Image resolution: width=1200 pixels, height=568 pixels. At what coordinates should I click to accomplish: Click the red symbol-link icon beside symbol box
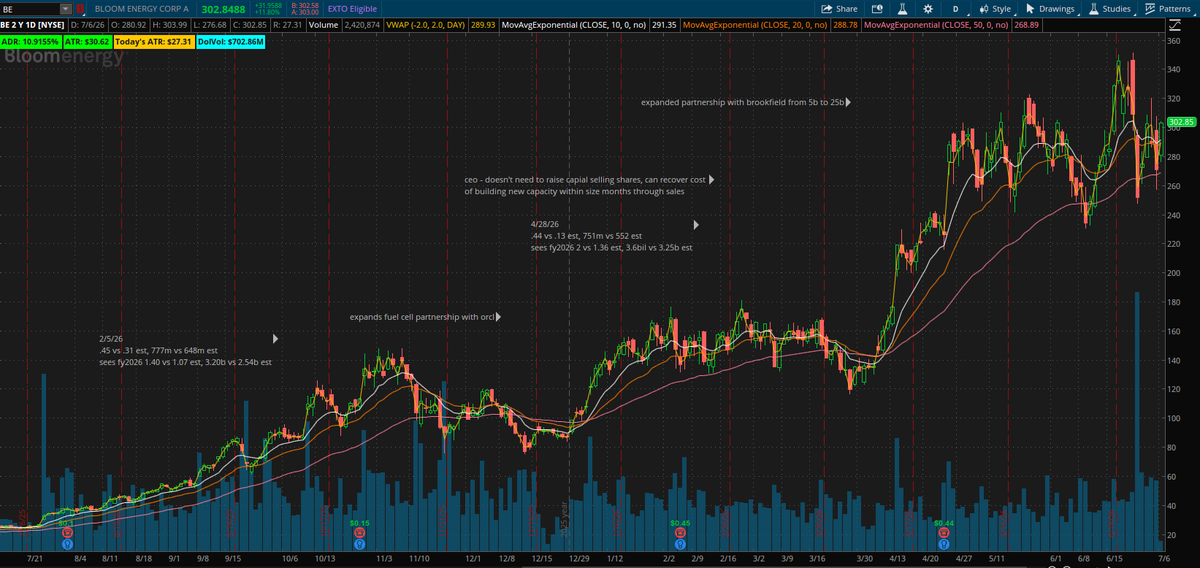point(81,8)
